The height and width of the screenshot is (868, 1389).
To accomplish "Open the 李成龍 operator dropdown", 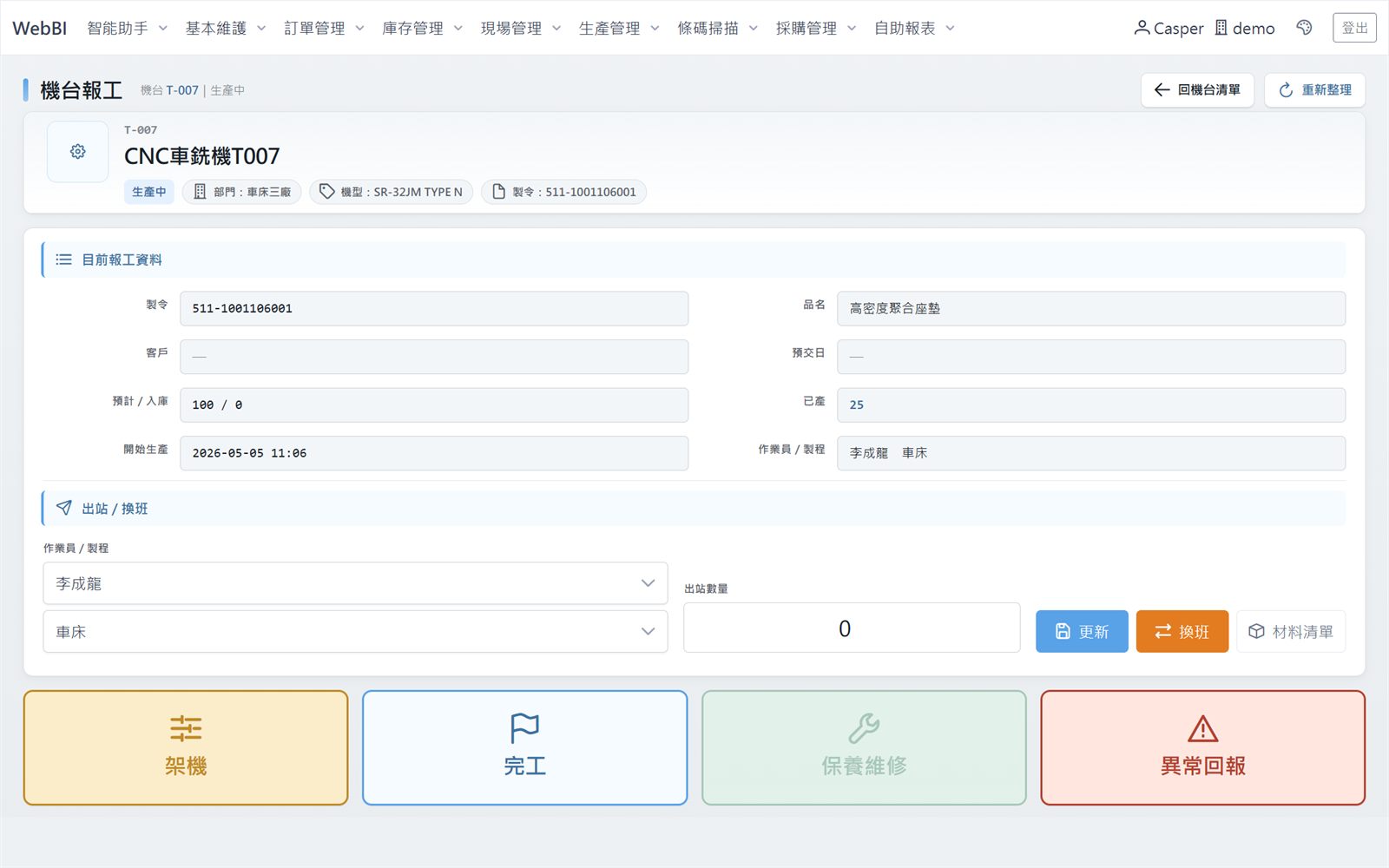I will coord(355,583).
